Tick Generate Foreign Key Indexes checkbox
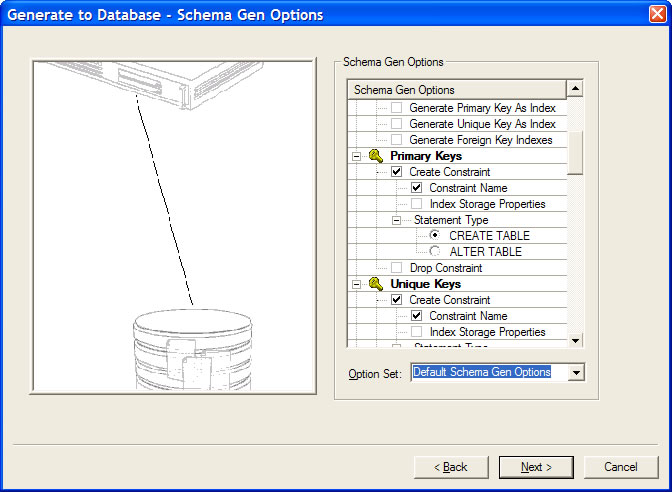The height and width of the screenshot is (492, 672). click(397, 140)
